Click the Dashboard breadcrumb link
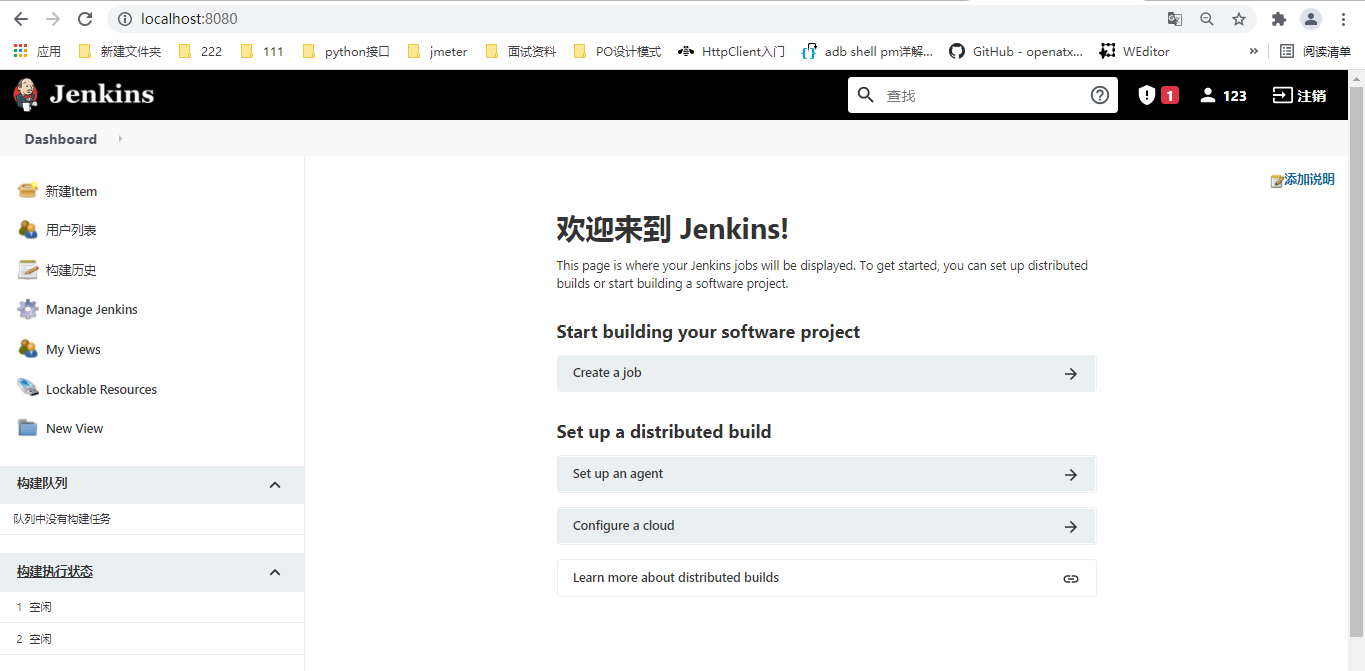This screenshot has width=1365, height=671. 61,139
